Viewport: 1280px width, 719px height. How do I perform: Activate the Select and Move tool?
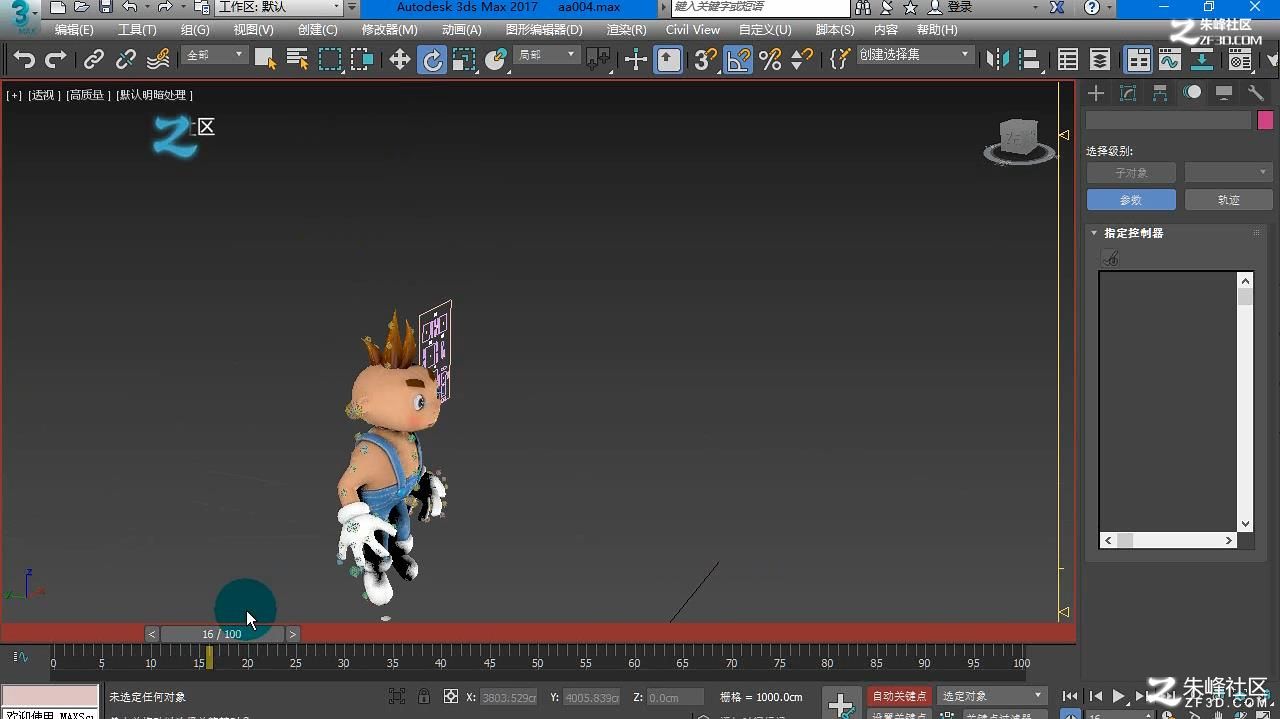pos(400,60)
